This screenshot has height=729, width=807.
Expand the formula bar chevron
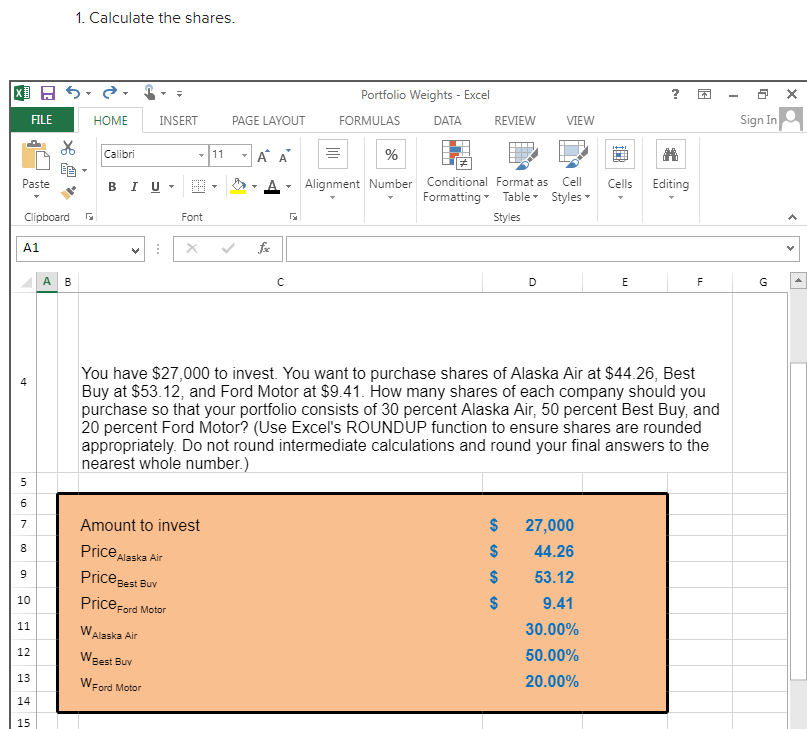click(791, 248)
